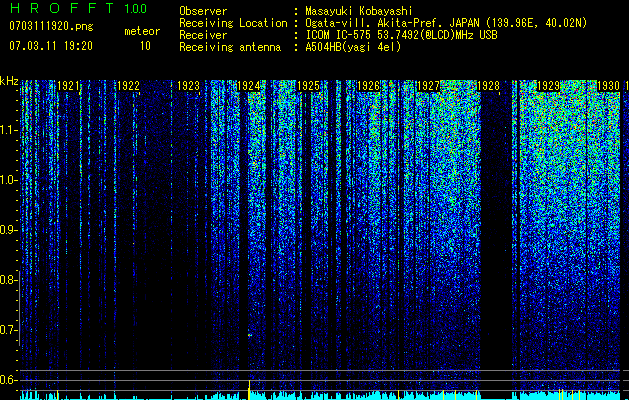Click the 'meteor' count label
Screen dimensions: 629x400
coord(142,31)
